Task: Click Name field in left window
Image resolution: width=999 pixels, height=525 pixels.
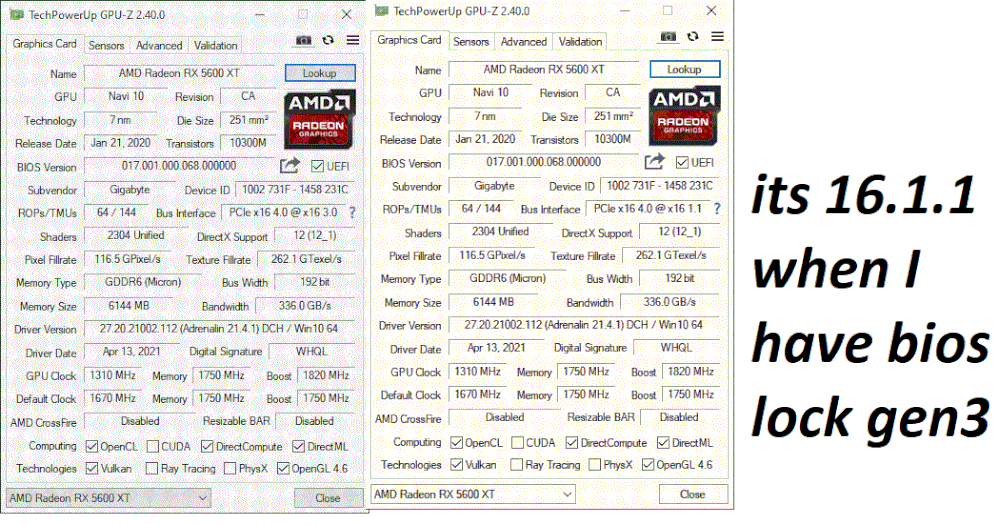Action: pos(179,73)
